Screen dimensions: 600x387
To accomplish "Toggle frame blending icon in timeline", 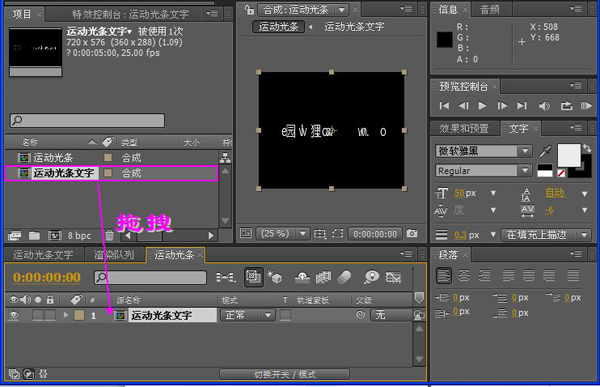I will pos(323,277).
